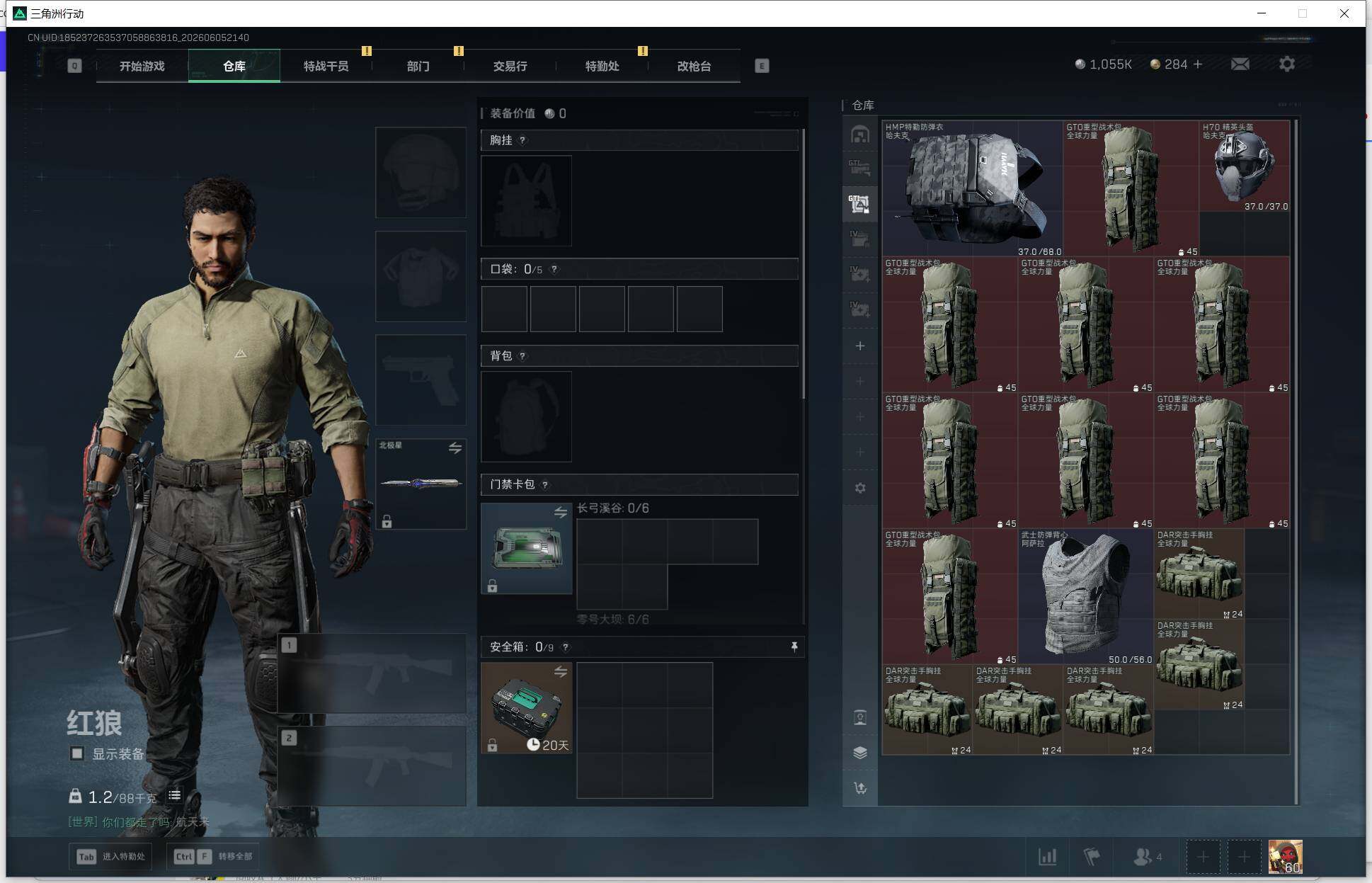This screenshot has height=883, width=1372.
Task: Swap the keycard case item
Action: pos(561,512)
